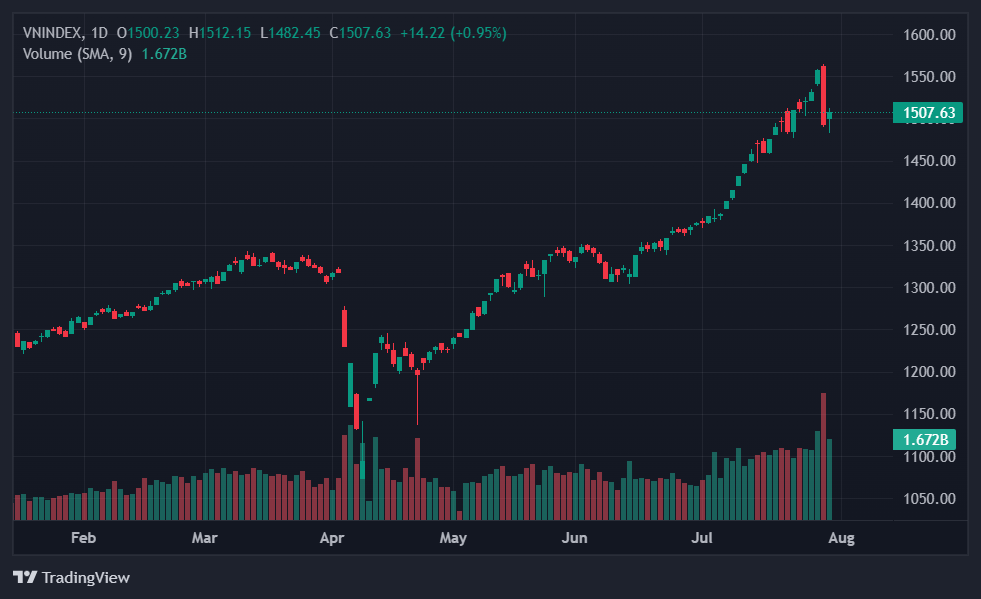Open the Volume (SMA, 9) indicator label
This screenshot has width=981, height=599.
click(78, 54)
